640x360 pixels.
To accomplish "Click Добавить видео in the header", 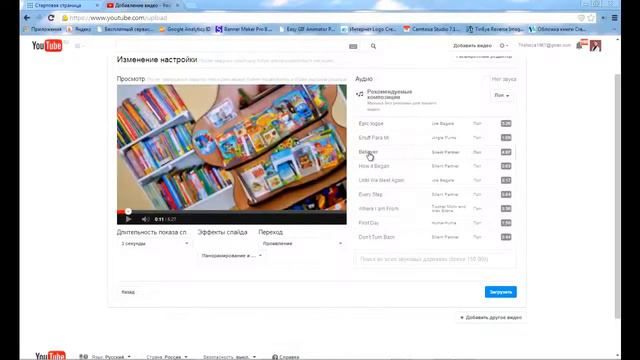I will [472, 45].
